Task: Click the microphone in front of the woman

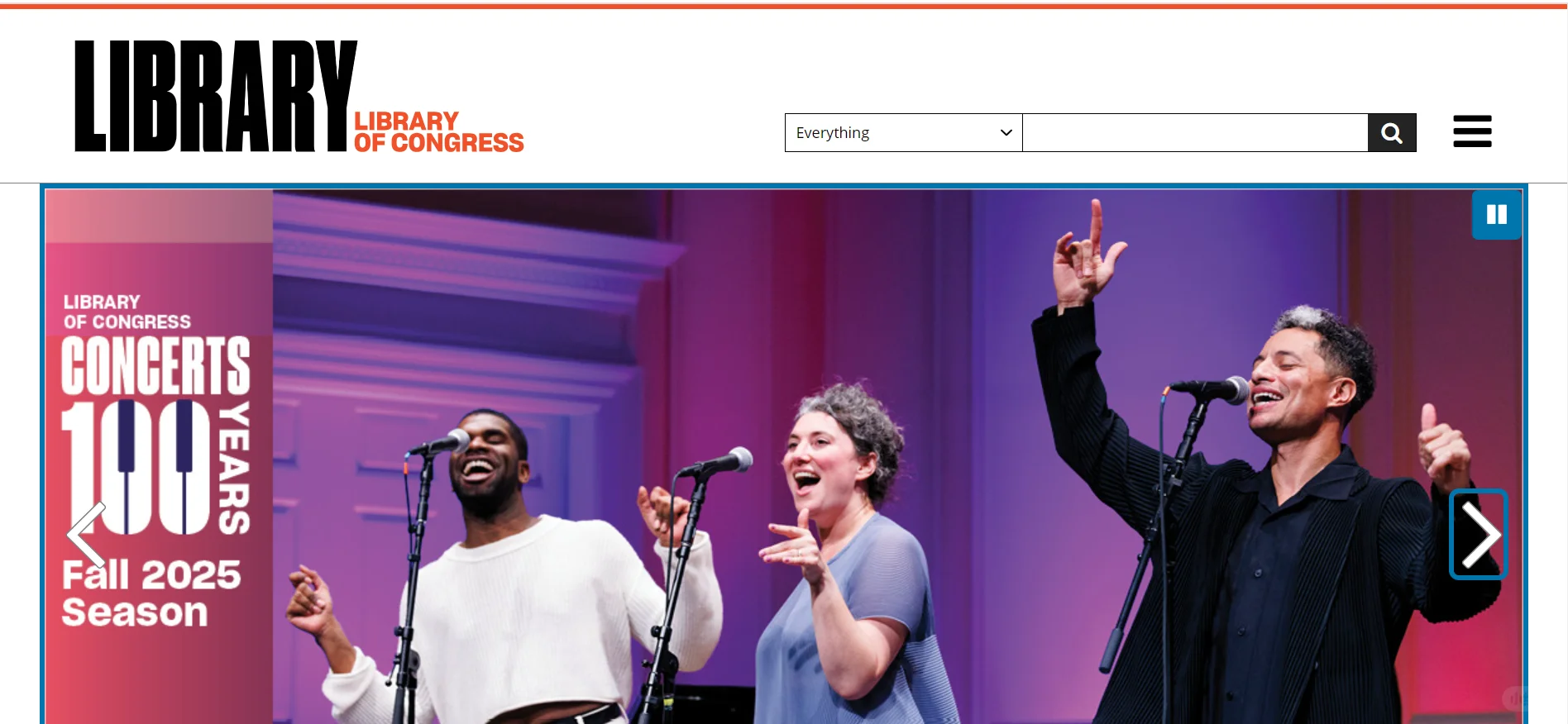Action: click(x=718, y=463)
